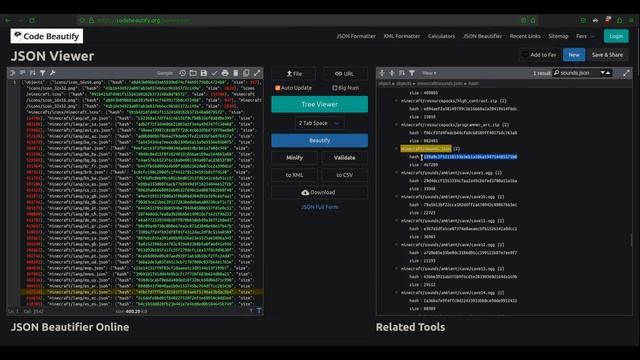Image resolution: width=640 pixels, height=360 pixels.
Task: Click the to CSV button
Action: (x=344, y=175)
